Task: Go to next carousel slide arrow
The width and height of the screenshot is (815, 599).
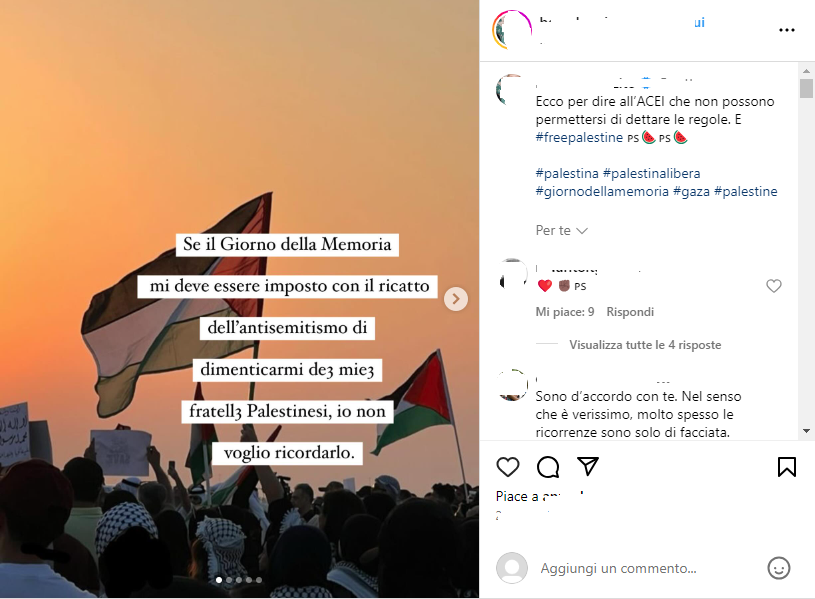Action: click(456, 299)
